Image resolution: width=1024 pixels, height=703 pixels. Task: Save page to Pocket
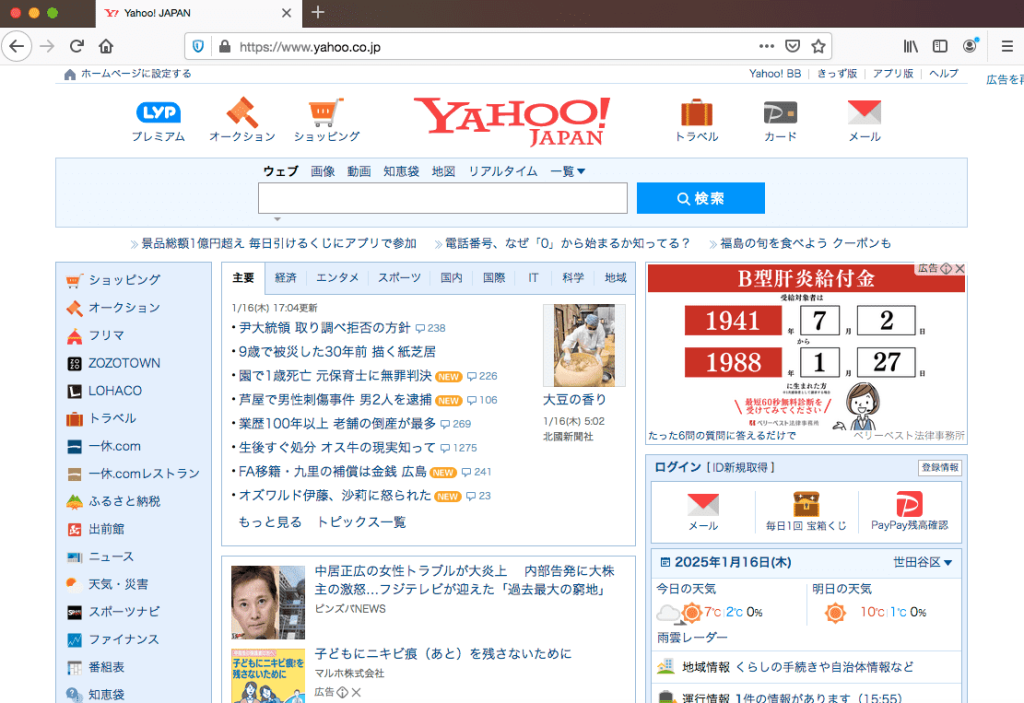click(792, 46)
